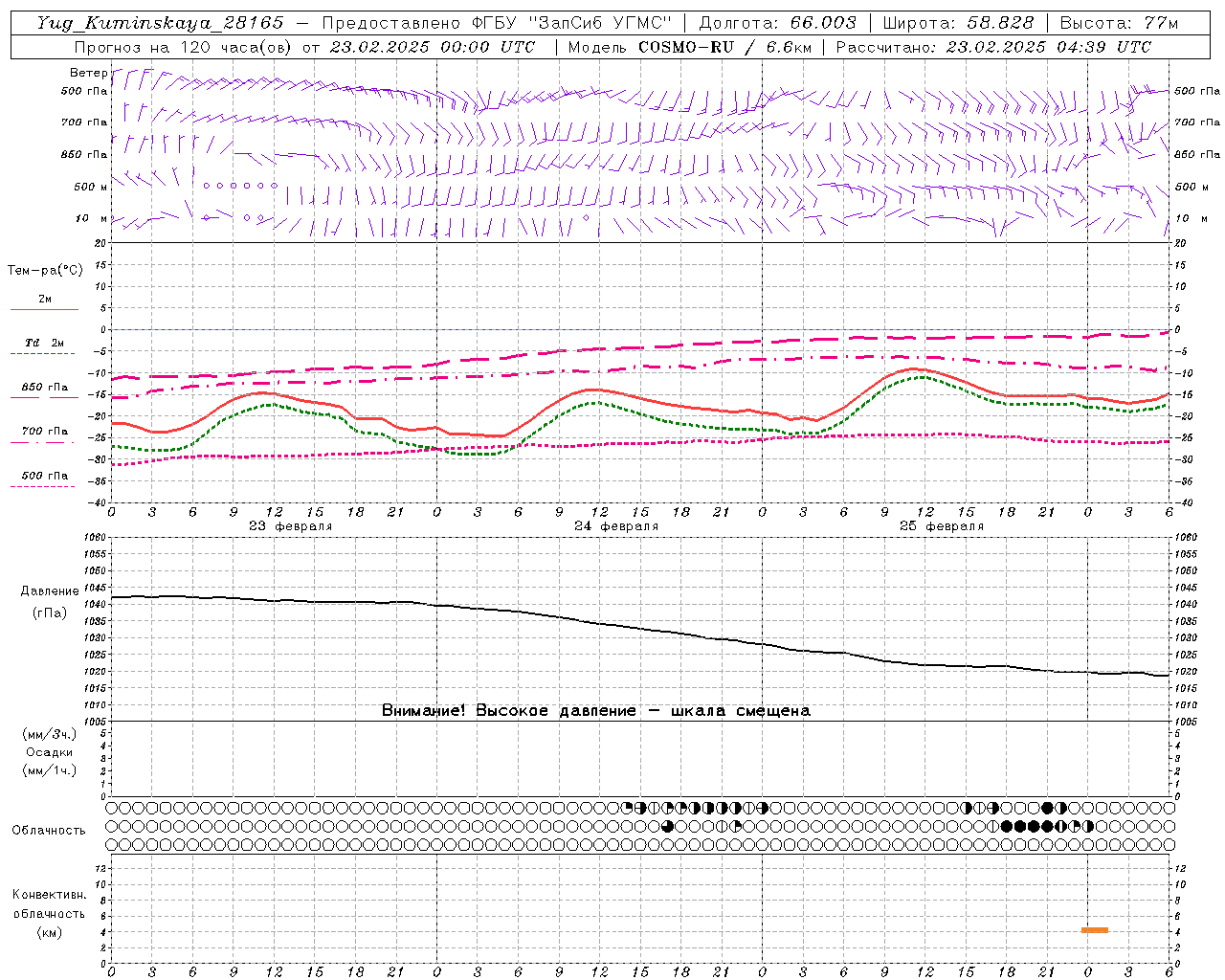Click the '25 февраля' date label
This screenshot has width=1225, height=980.
pos(942,526)
